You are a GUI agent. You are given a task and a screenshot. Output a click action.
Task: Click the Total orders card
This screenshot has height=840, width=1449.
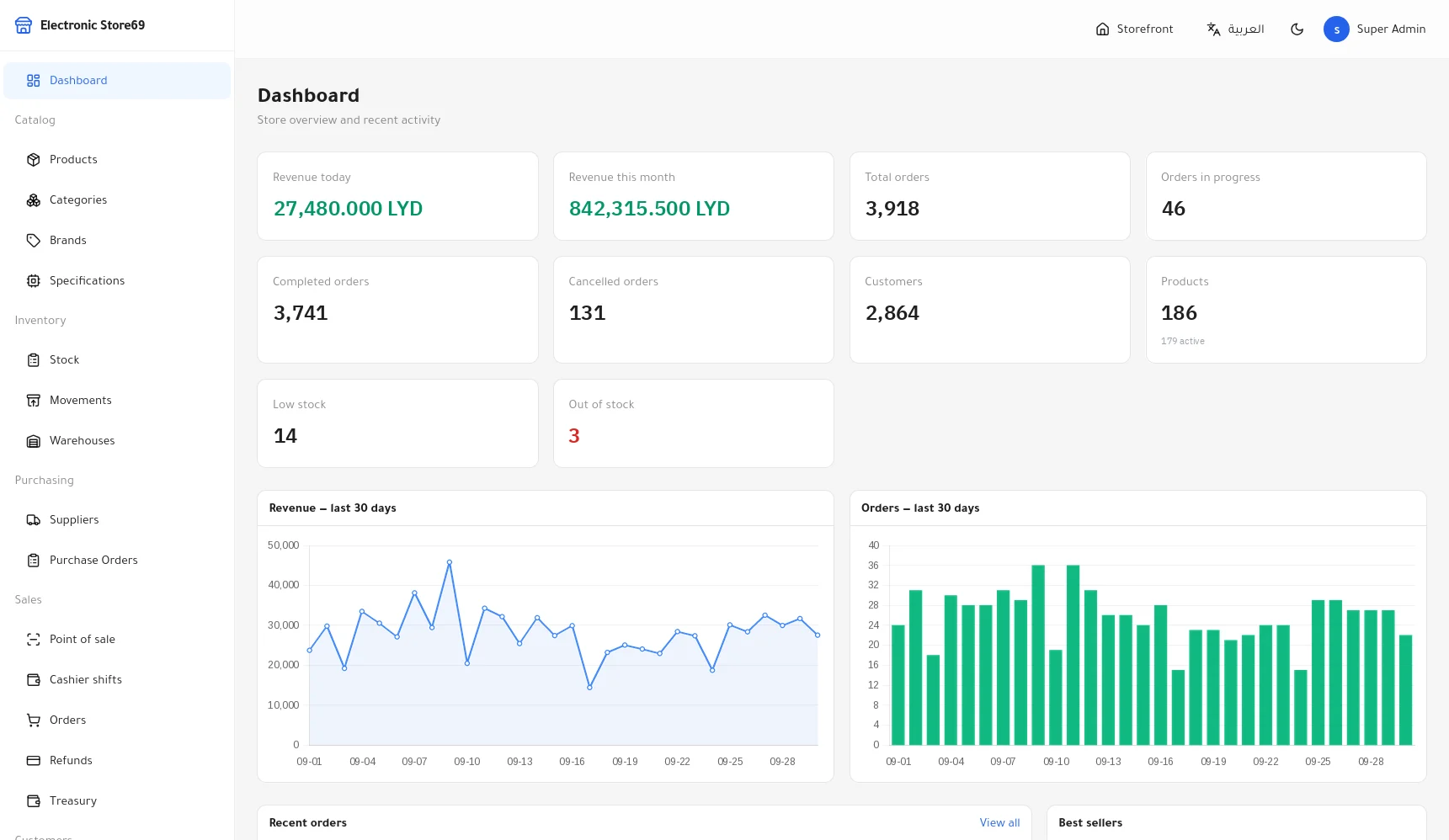point(990,196)
